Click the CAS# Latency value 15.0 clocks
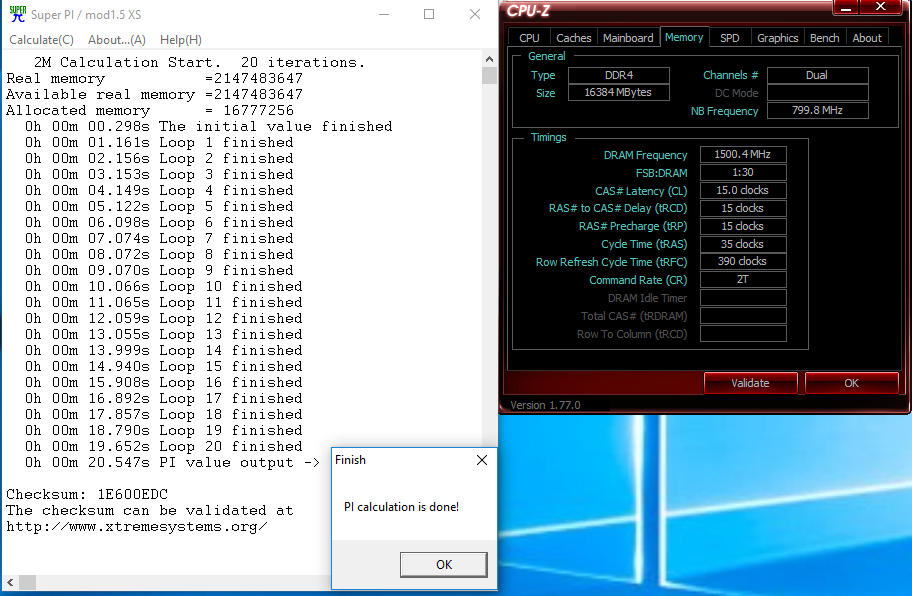Image resolution: width=912 pixels, height=596 pixels. click(743, 190)
